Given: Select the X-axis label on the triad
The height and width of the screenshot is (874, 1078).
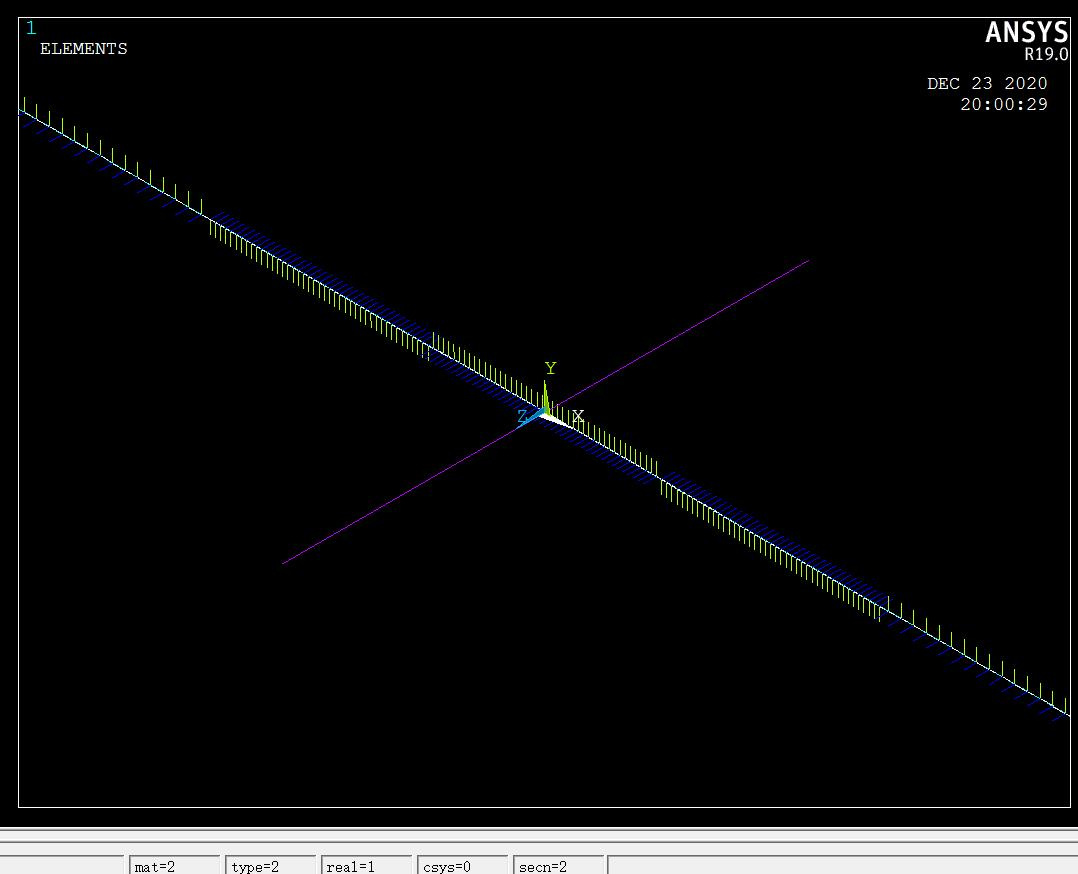Looking at the screenshot, I should [578, 413].
